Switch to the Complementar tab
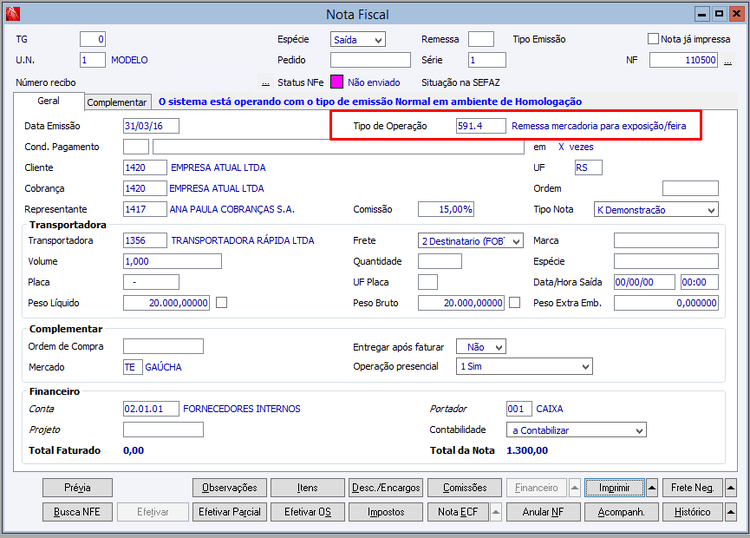The image size is (750, 538). click(x=117, y=102)
